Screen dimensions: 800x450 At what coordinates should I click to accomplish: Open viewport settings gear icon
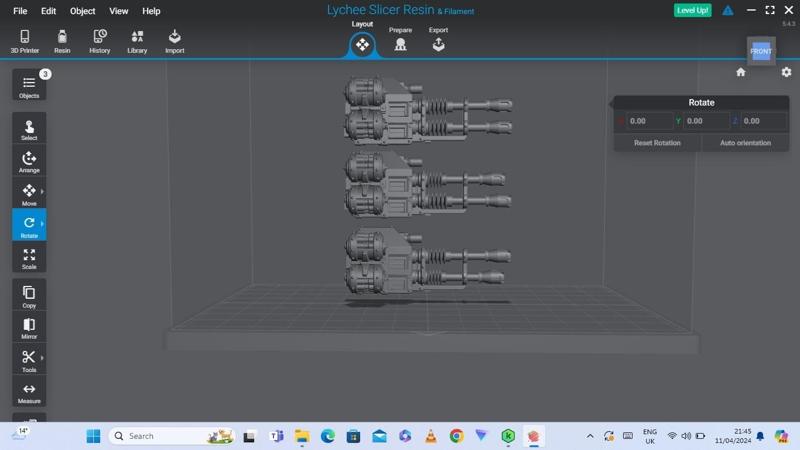pyautogui.click(x=786, y=72)
